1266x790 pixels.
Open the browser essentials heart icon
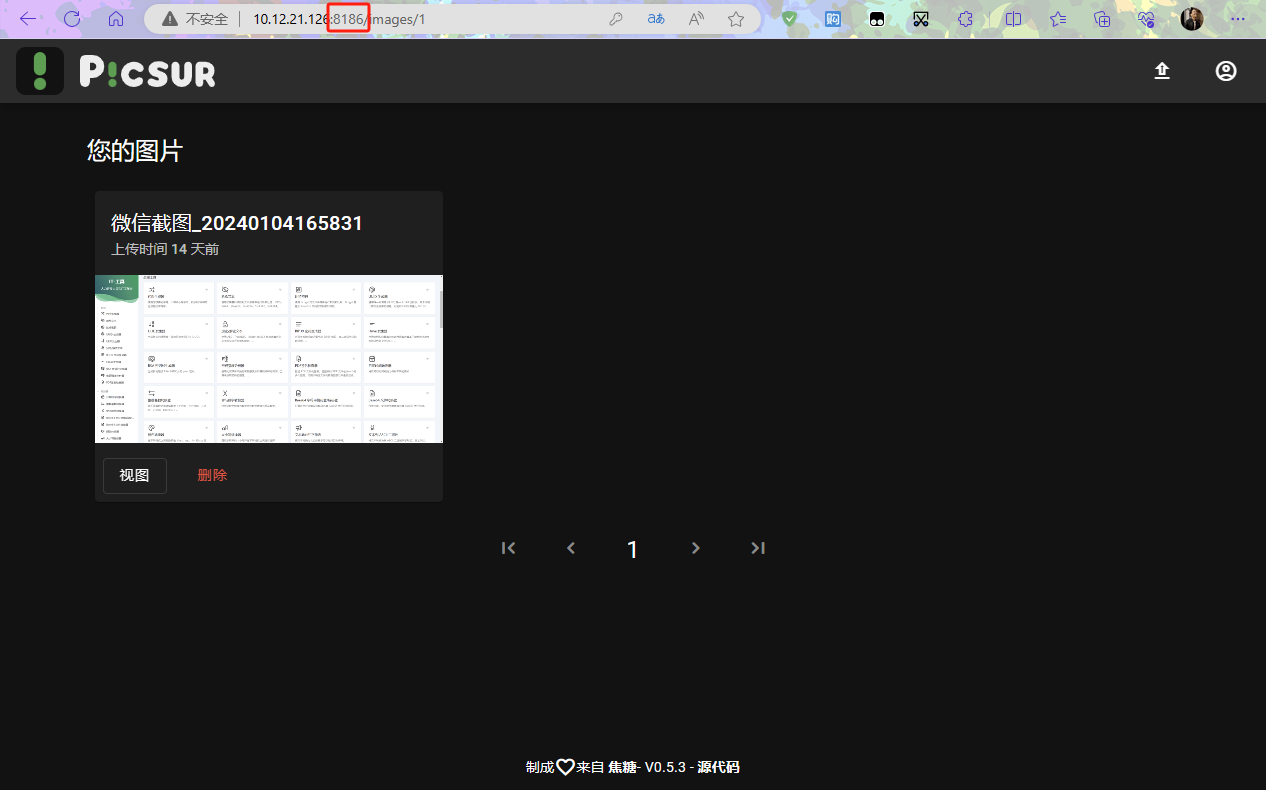click(1146, 19)
